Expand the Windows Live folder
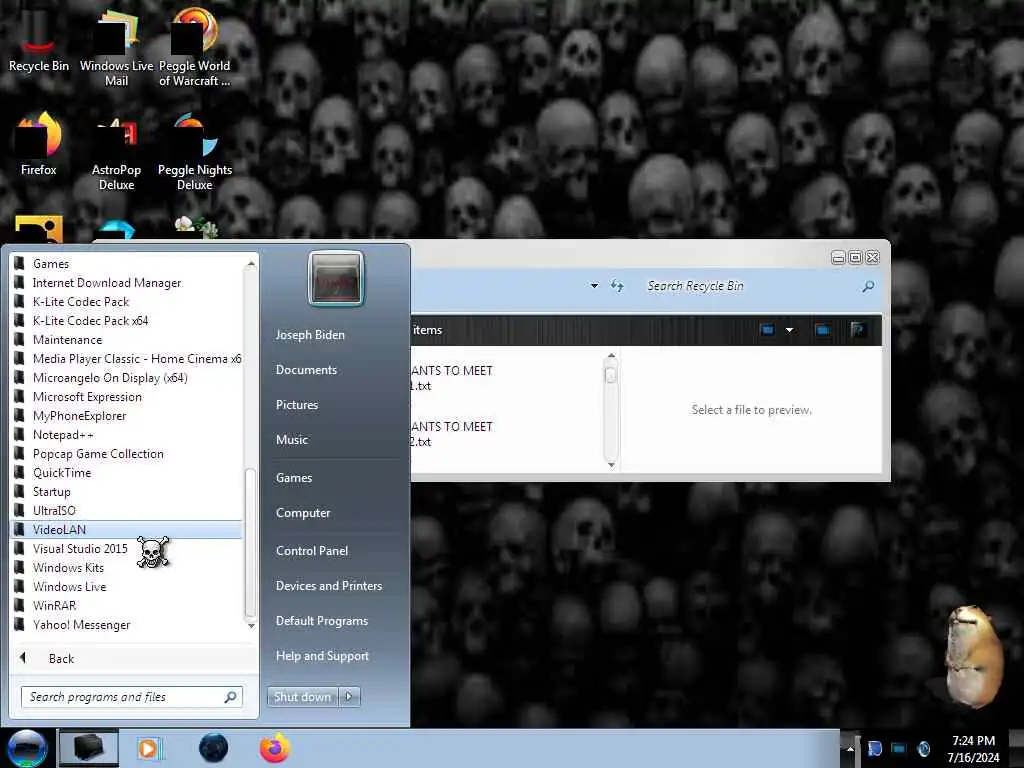Image resolution: width=1024 pixels, height=768 pixels. 127,586
